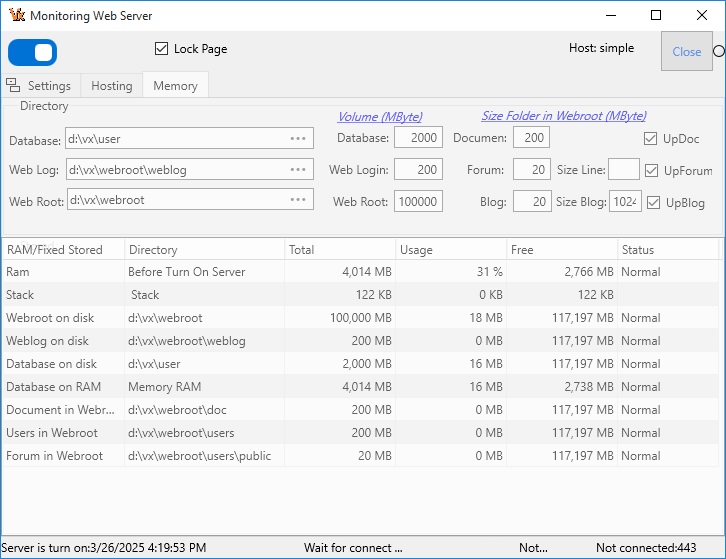726x559 pixels.
Task: Focus the Size Line input box
Action: click(623, 170)
